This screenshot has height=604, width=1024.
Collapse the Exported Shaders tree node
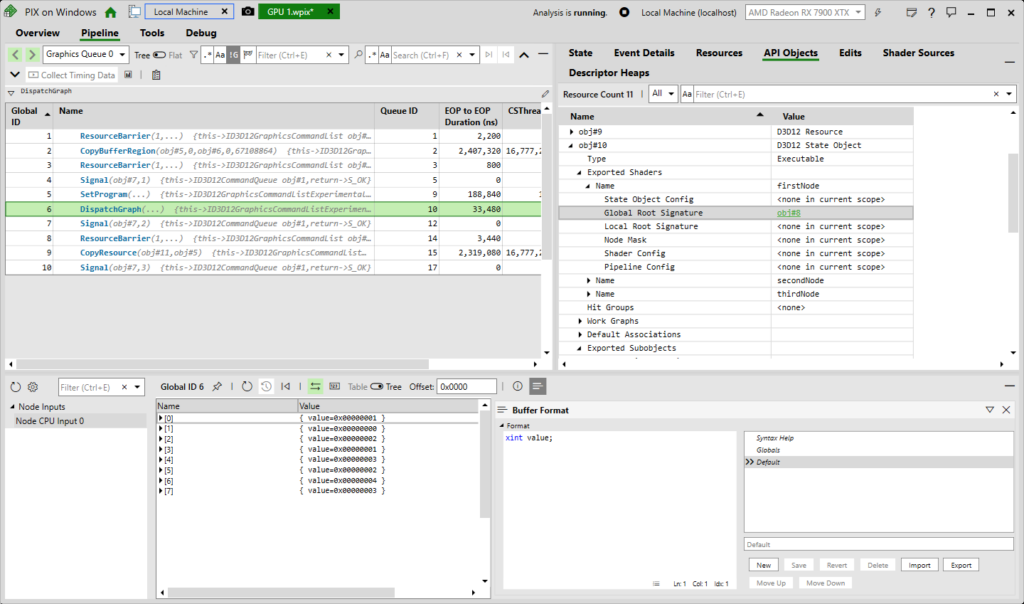(x=579, y=171)
